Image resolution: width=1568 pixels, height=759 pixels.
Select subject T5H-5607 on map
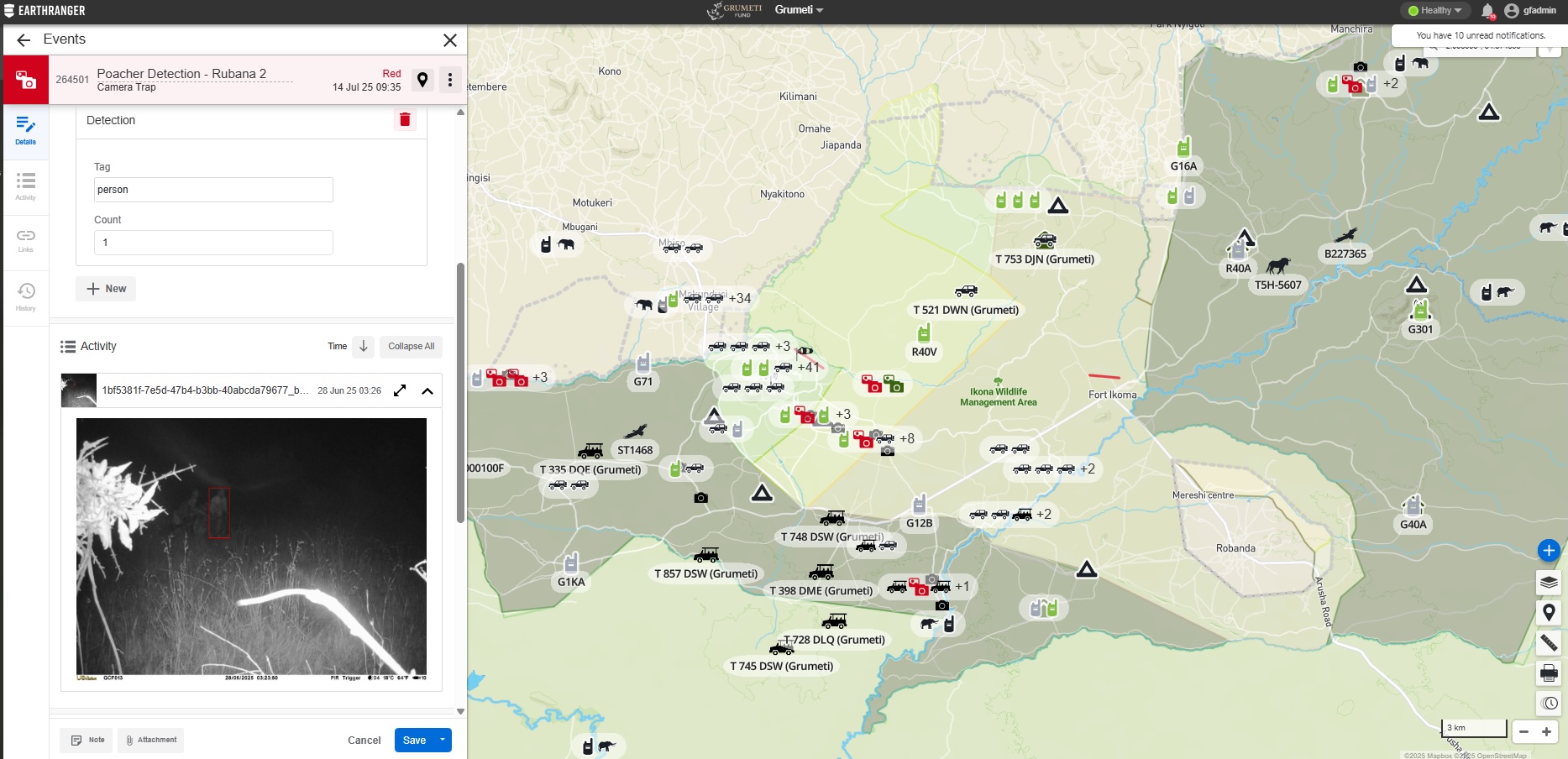1277,266
